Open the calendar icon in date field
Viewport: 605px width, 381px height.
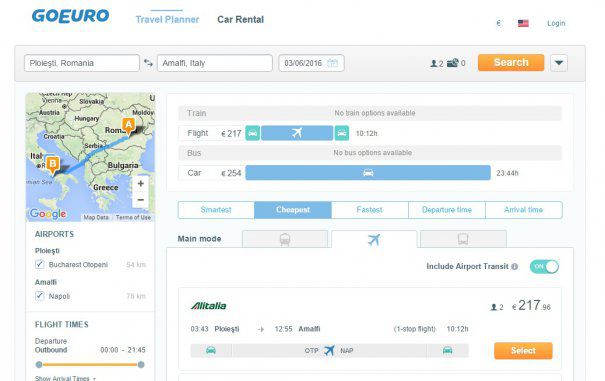point(332,63)
